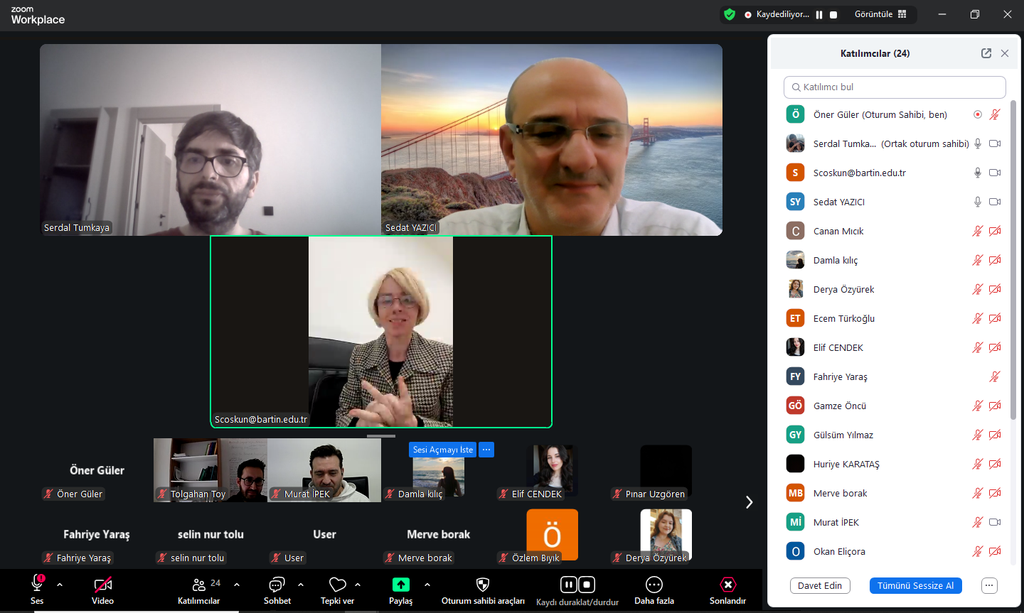1024x613 pixels.
Task: Unmute microphone with the Ses button
Action: click(x=37, y=585)
